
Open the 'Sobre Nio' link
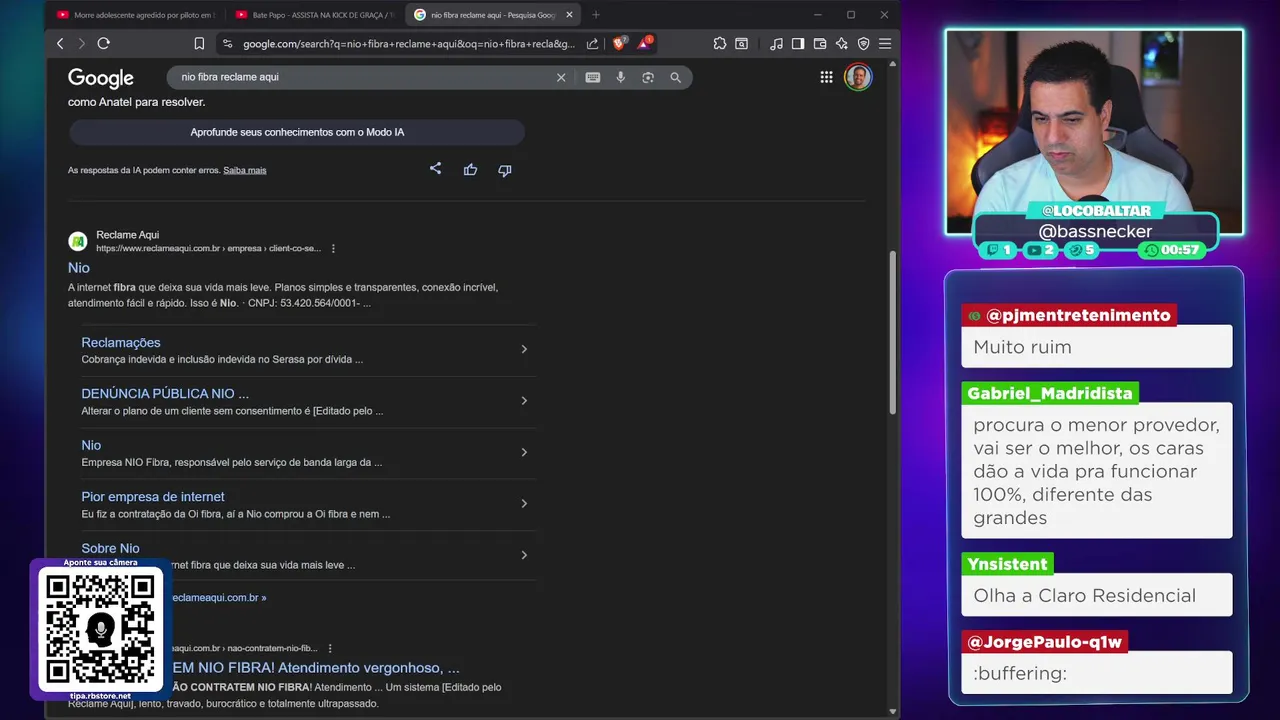(x=110, y=548)
